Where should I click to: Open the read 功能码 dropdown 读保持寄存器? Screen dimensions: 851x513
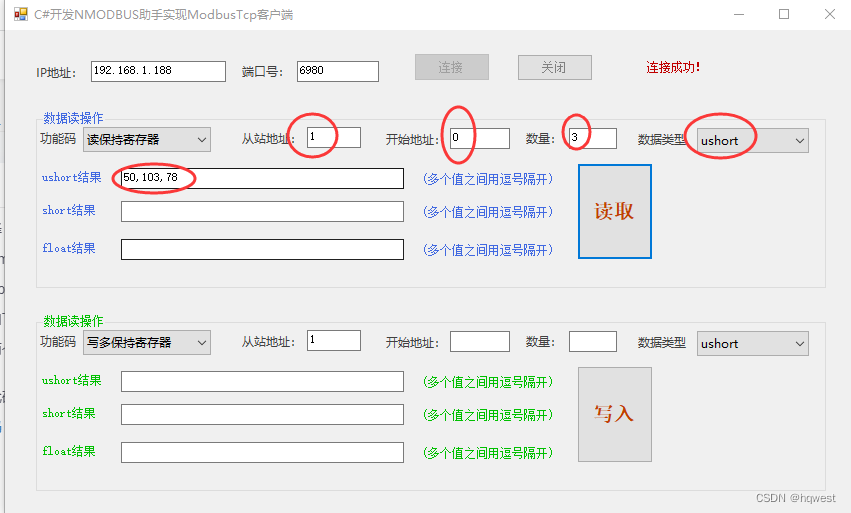pos(147,140)
